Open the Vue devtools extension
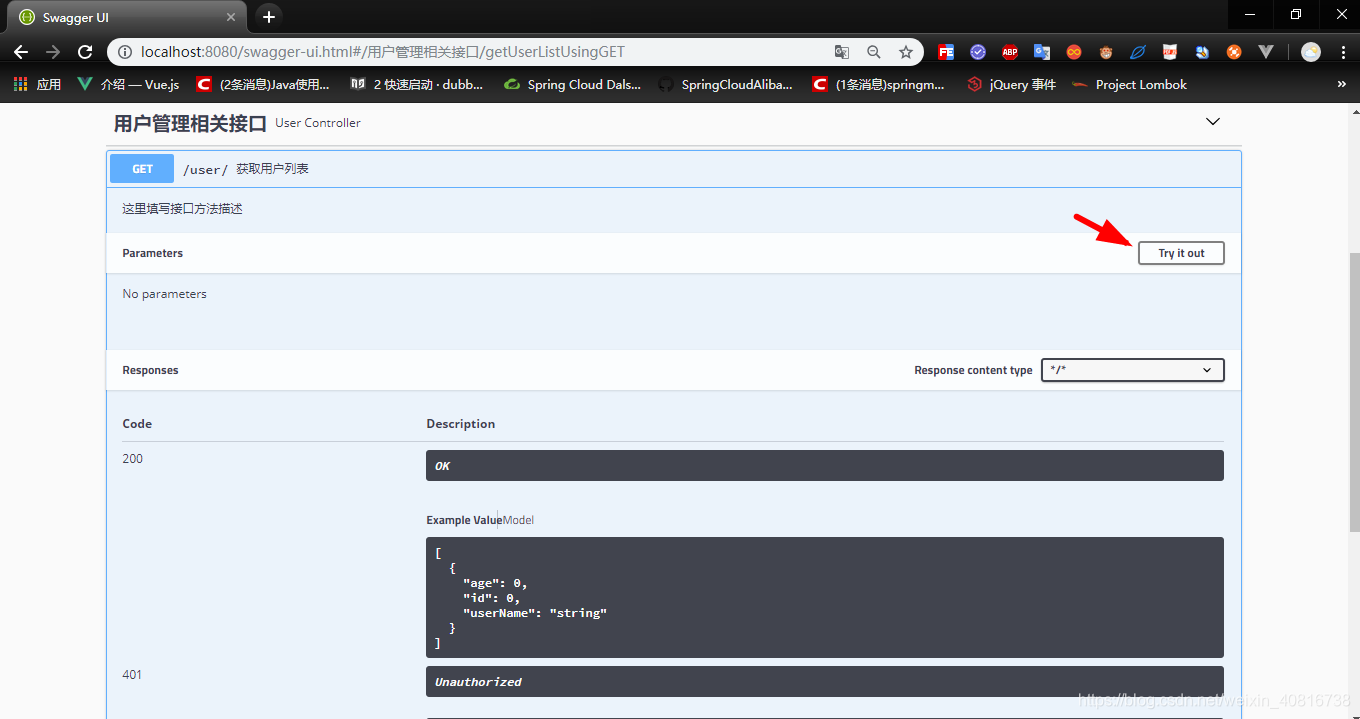 (1266, 52)
